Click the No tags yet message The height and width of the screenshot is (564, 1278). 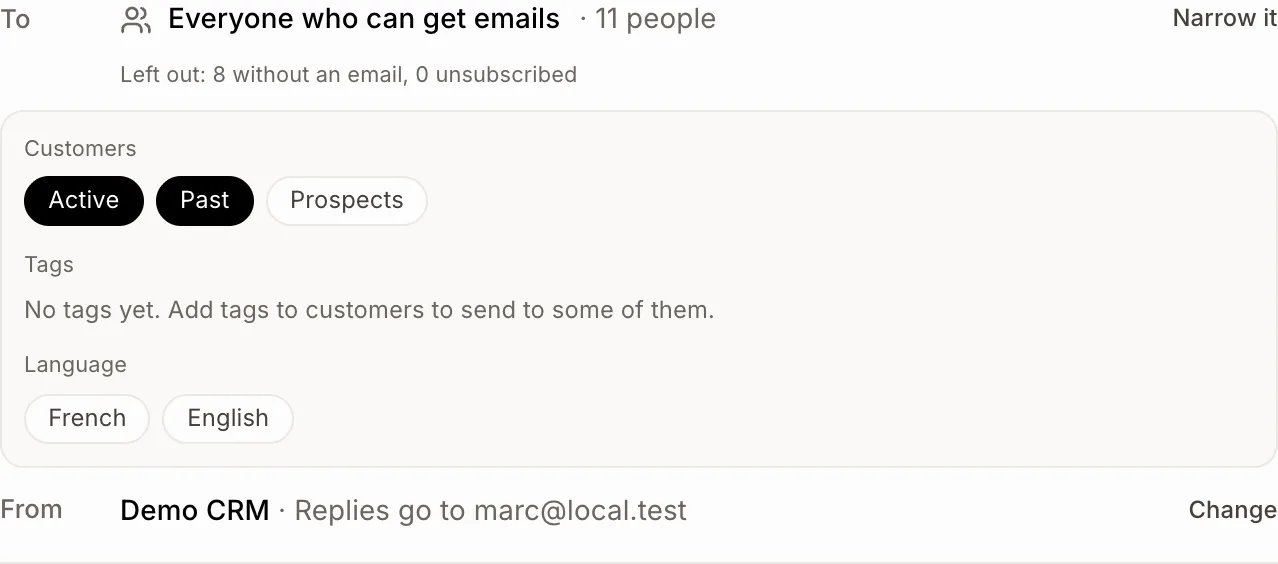coord(369,310)
